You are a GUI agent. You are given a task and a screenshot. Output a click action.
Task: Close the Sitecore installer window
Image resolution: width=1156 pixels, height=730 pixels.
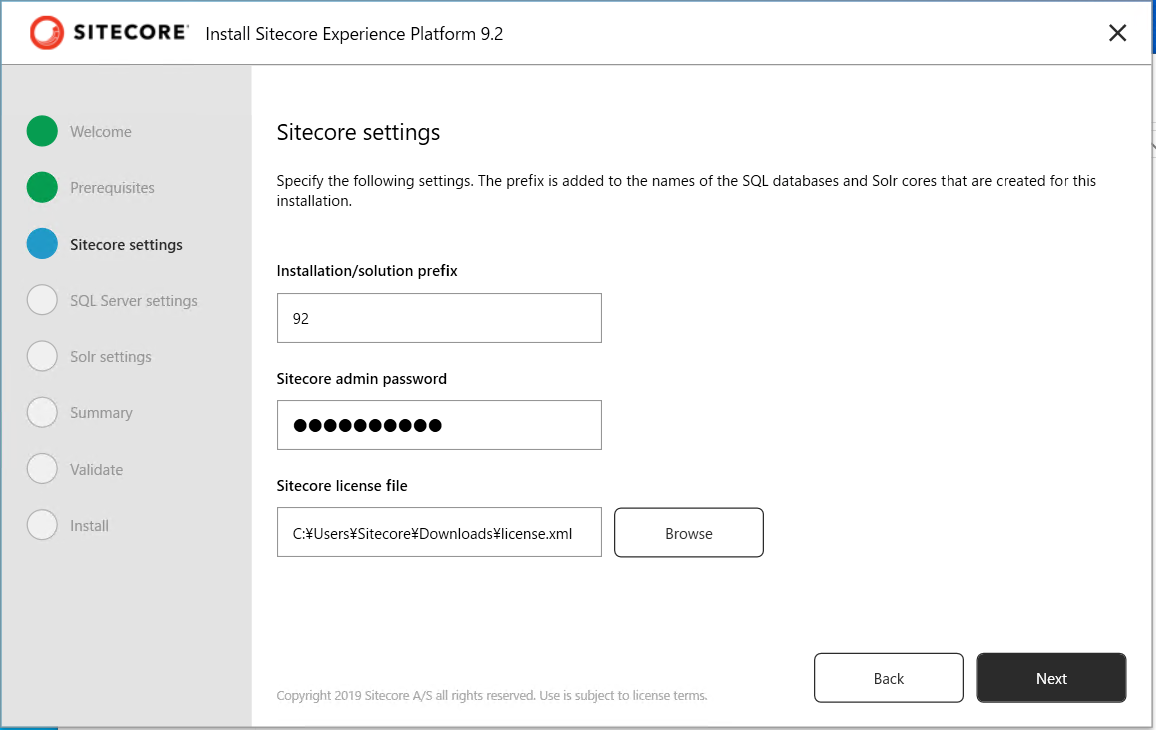click(x=1117, y=32)
